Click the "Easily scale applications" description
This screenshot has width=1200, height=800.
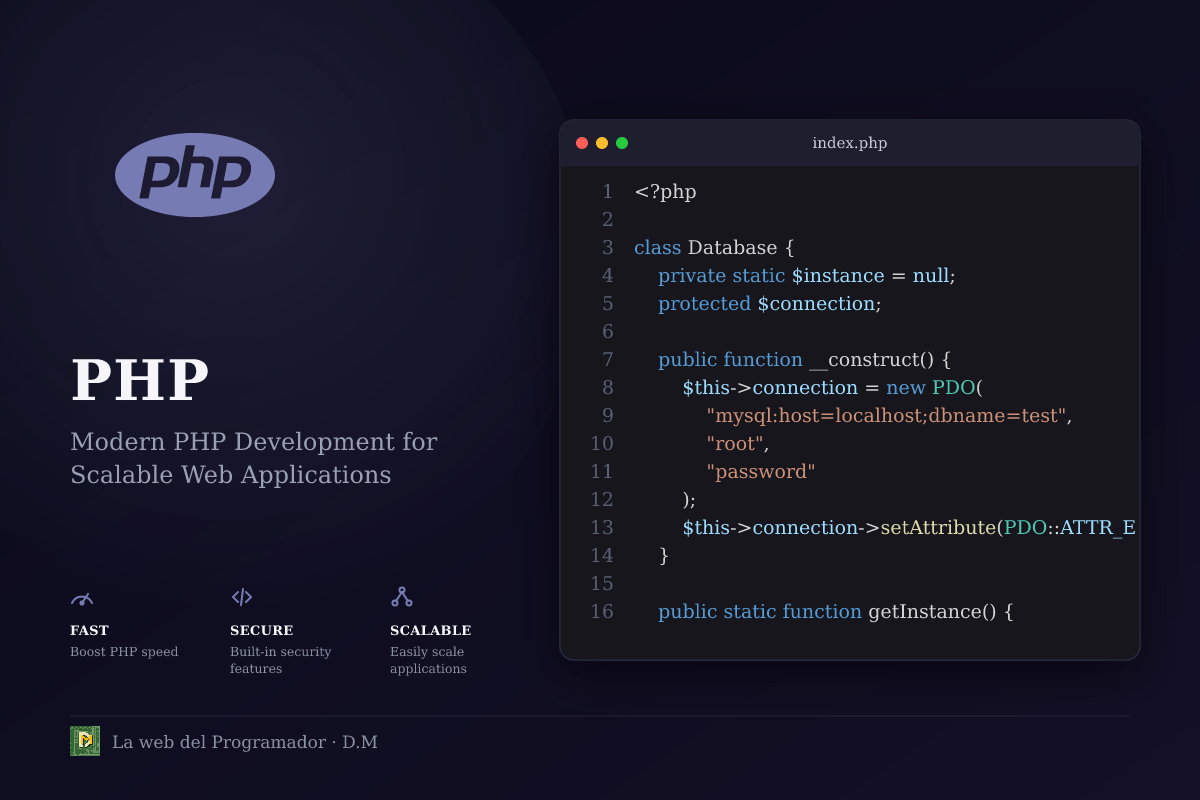pos(428,660)
